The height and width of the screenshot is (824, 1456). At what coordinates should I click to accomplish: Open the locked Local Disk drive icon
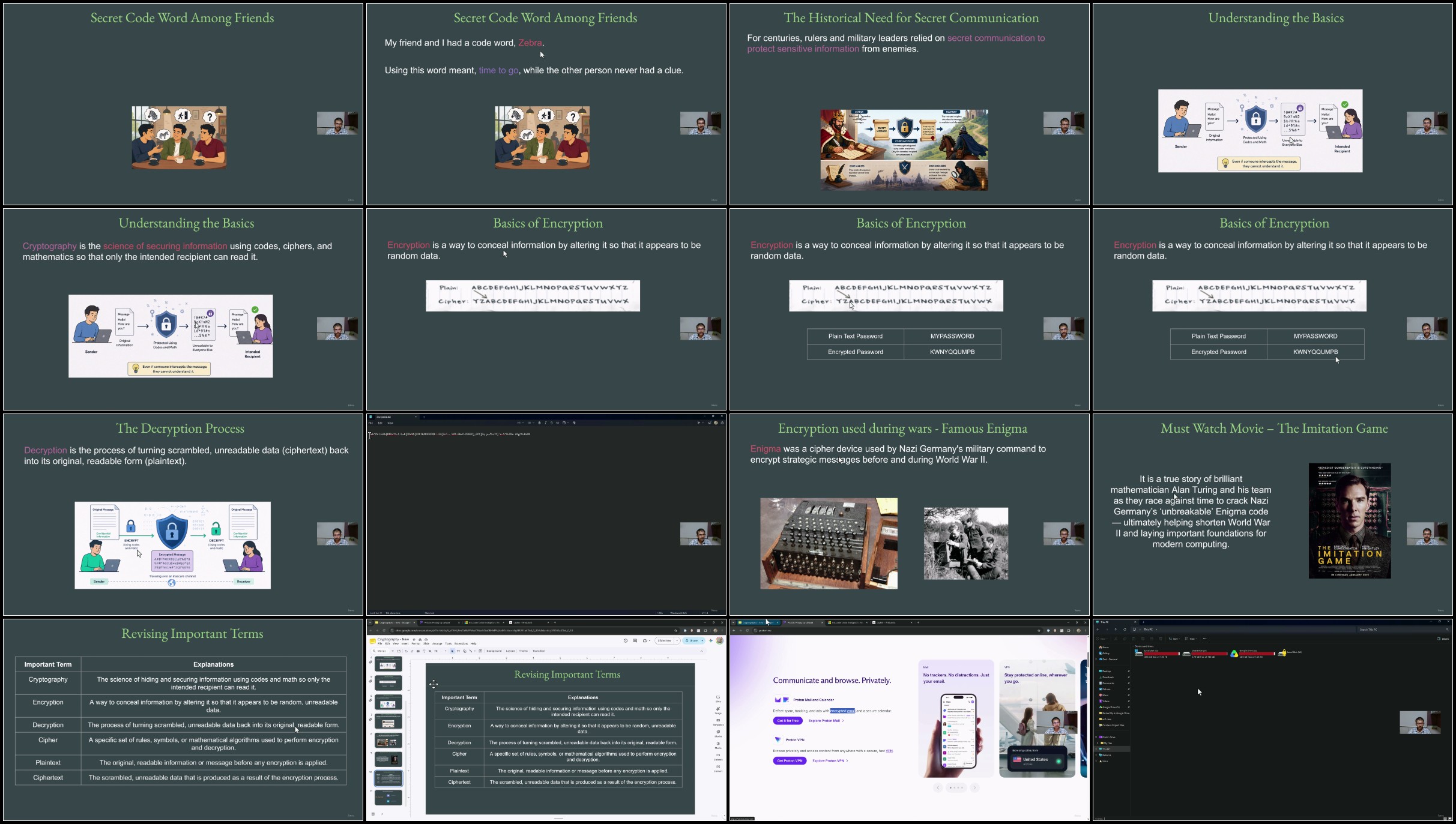(1282, 653)
